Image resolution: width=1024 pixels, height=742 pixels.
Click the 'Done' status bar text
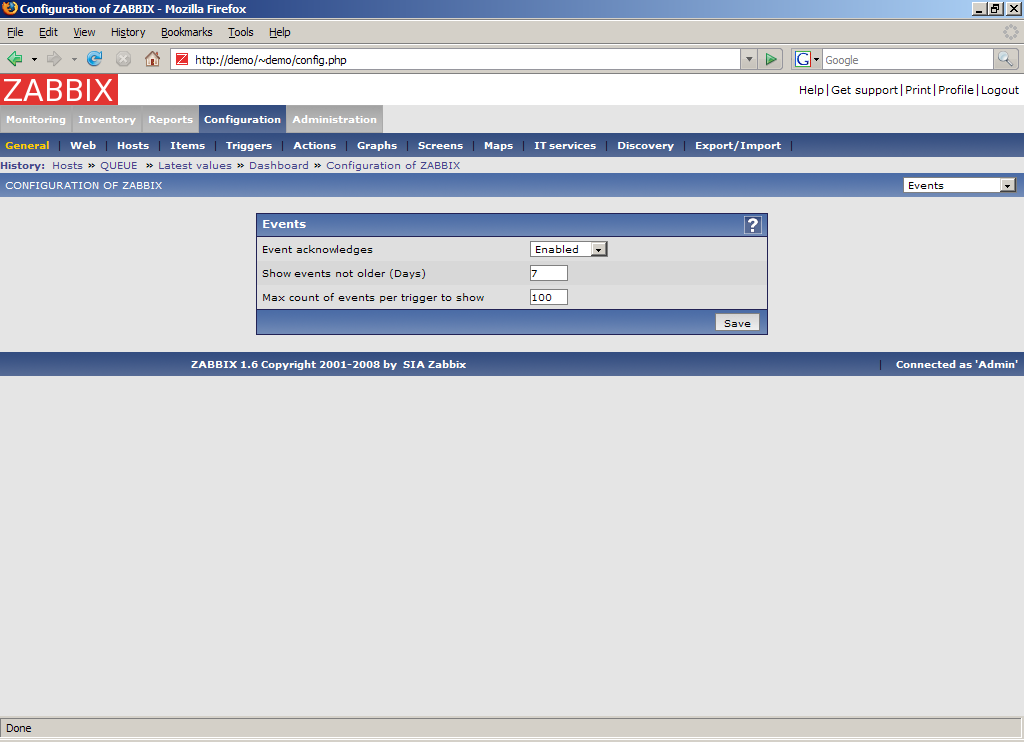[x=19, y=728]
